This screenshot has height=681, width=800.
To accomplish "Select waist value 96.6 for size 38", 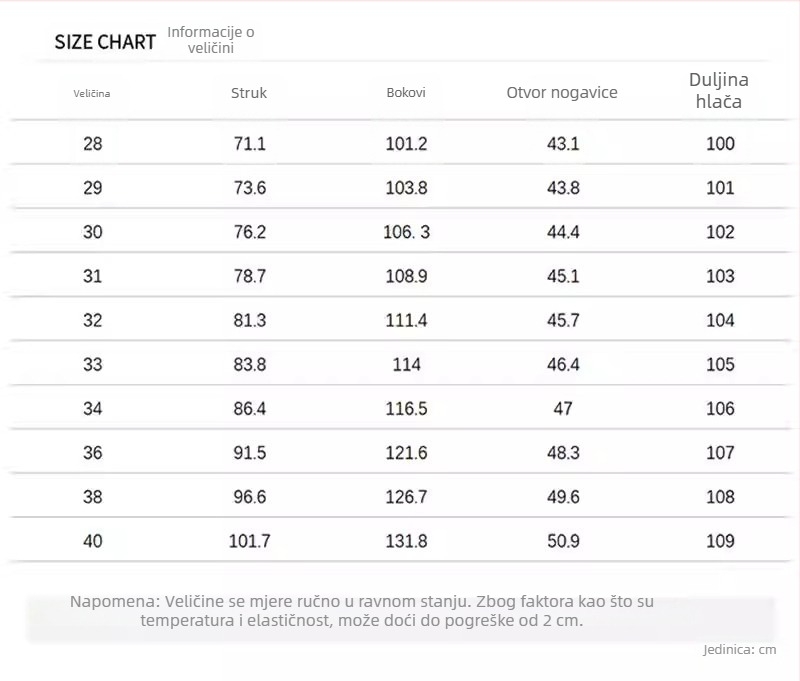I will [249, 497].
